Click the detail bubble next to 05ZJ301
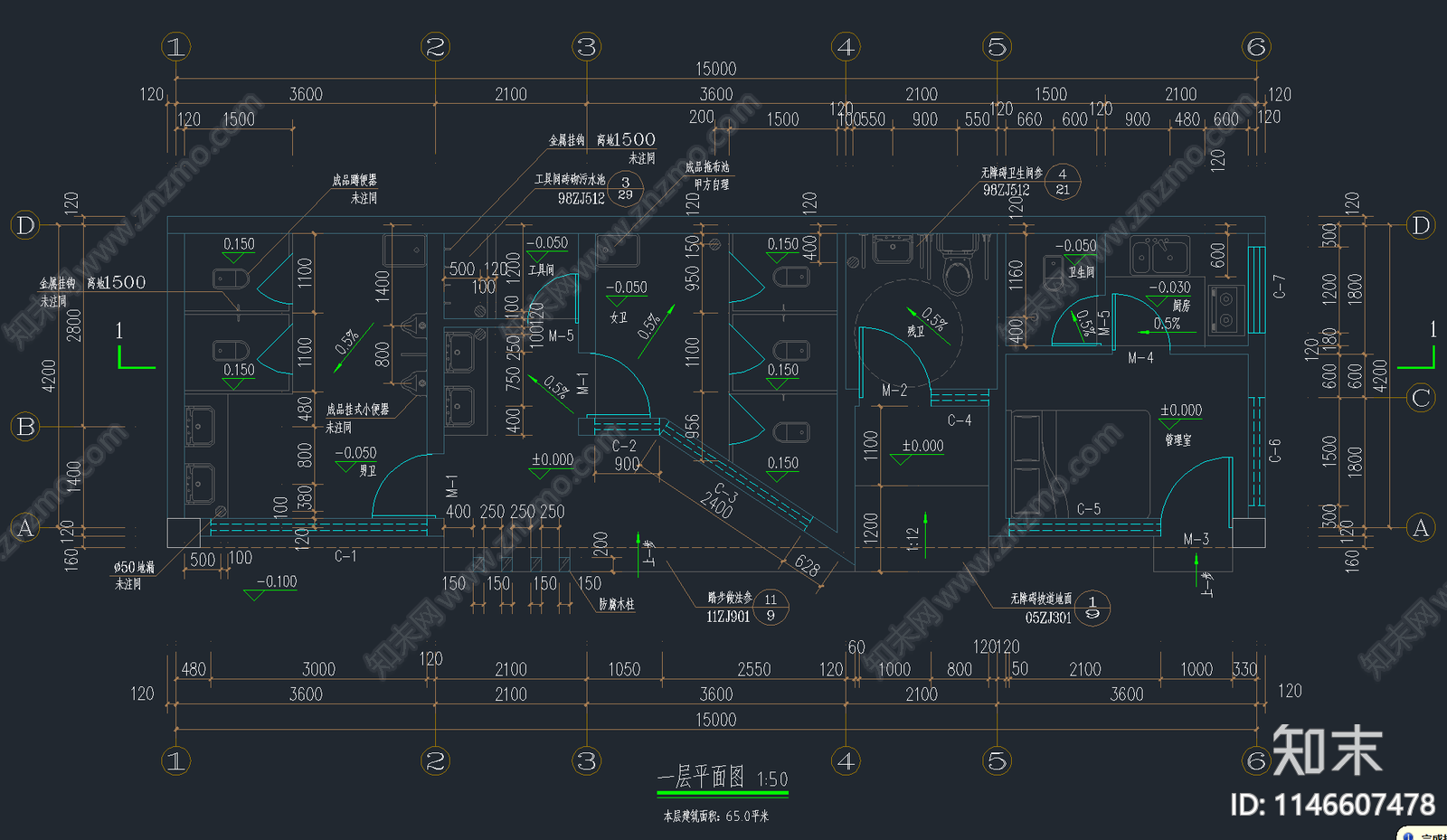 pos(1092,608)
